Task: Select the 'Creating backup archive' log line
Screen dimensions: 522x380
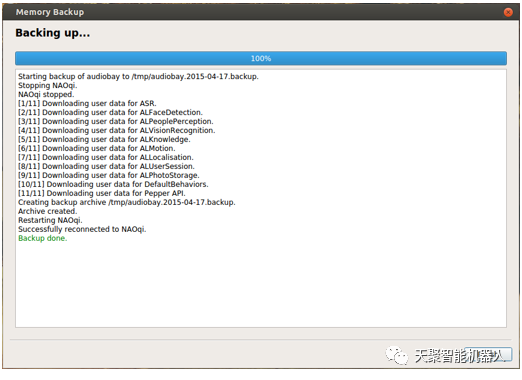Action: pos(127,202)
